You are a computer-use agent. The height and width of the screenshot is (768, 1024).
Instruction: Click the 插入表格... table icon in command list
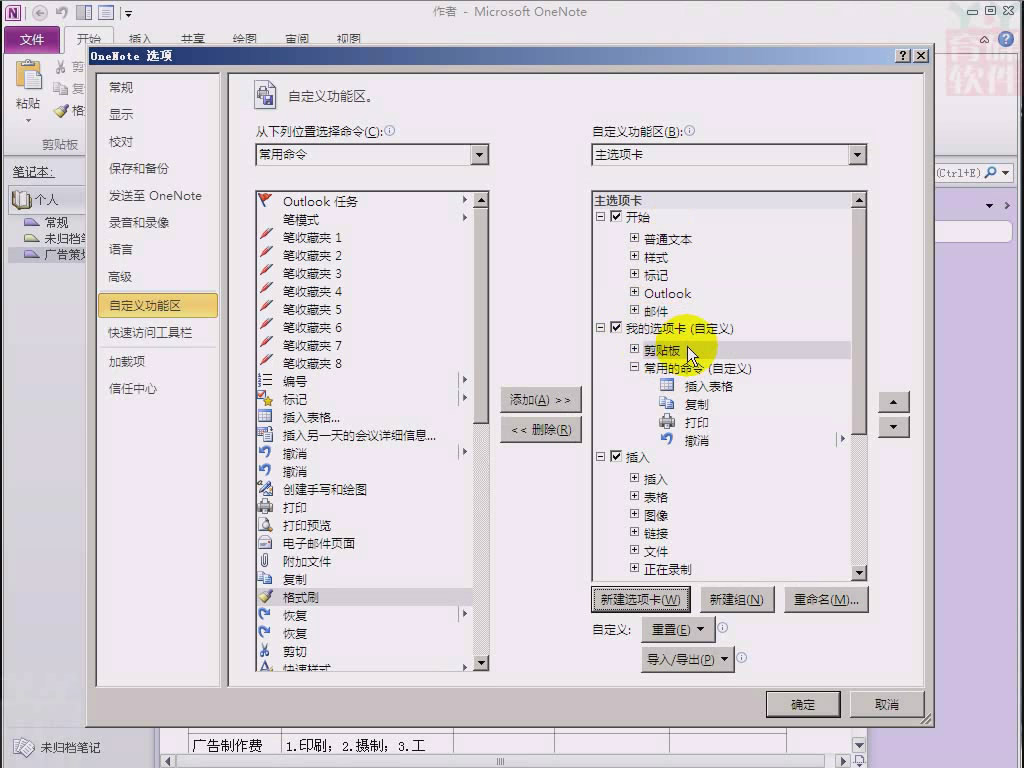pyautogui.click(x=265, y=416)
